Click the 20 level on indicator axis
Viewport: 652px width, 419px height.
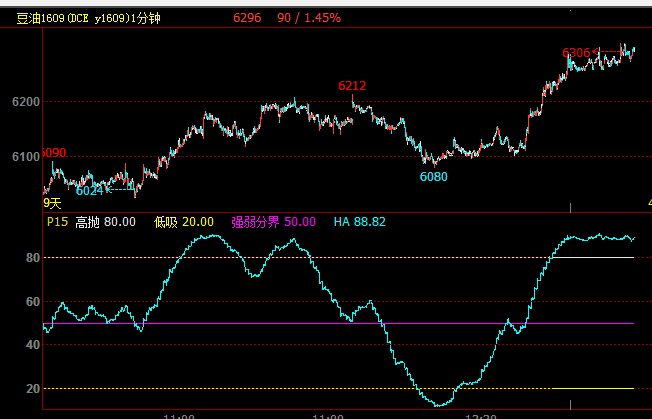32,389
